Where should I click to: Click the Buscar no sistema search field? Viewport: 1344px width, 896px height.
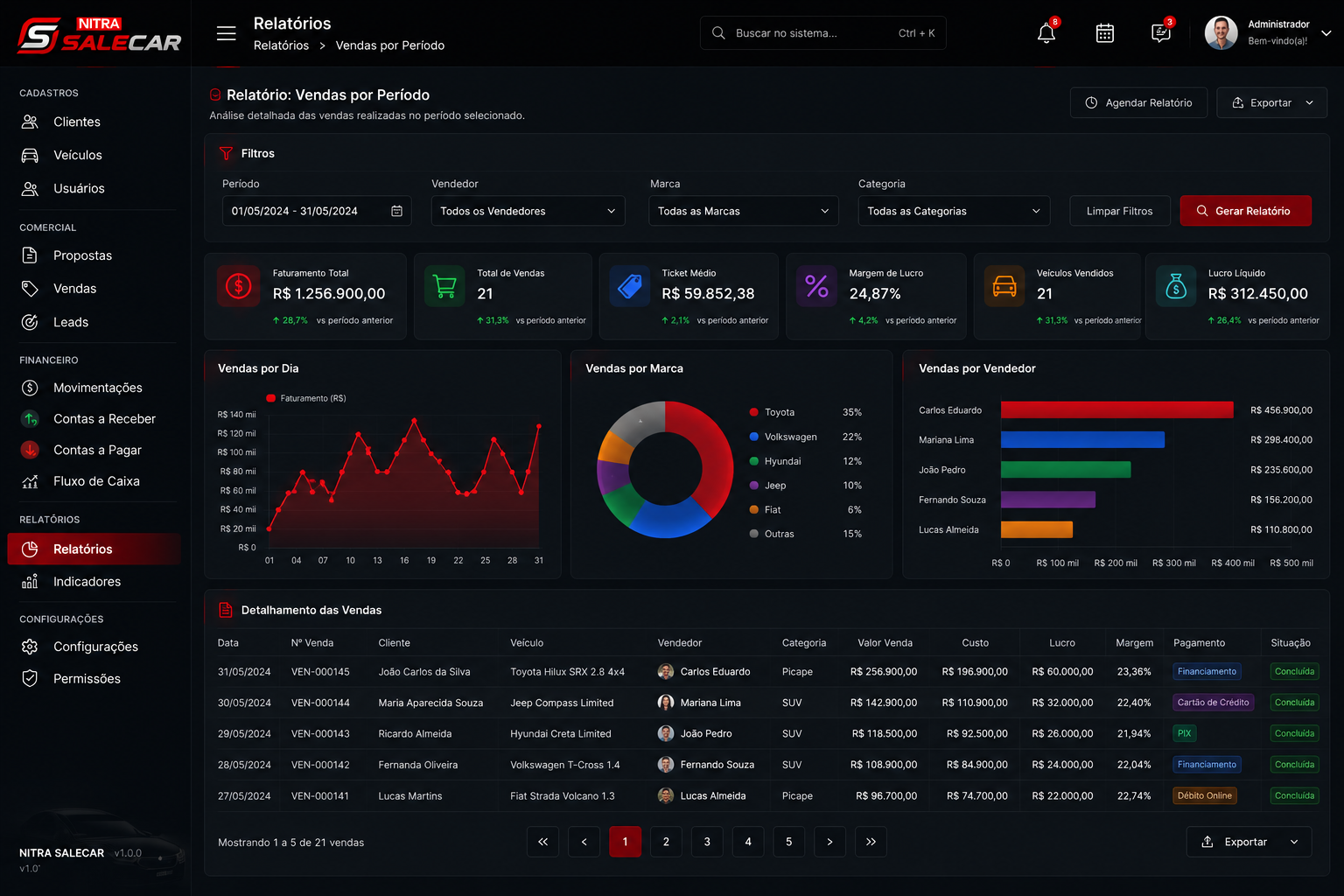[822, 33]
